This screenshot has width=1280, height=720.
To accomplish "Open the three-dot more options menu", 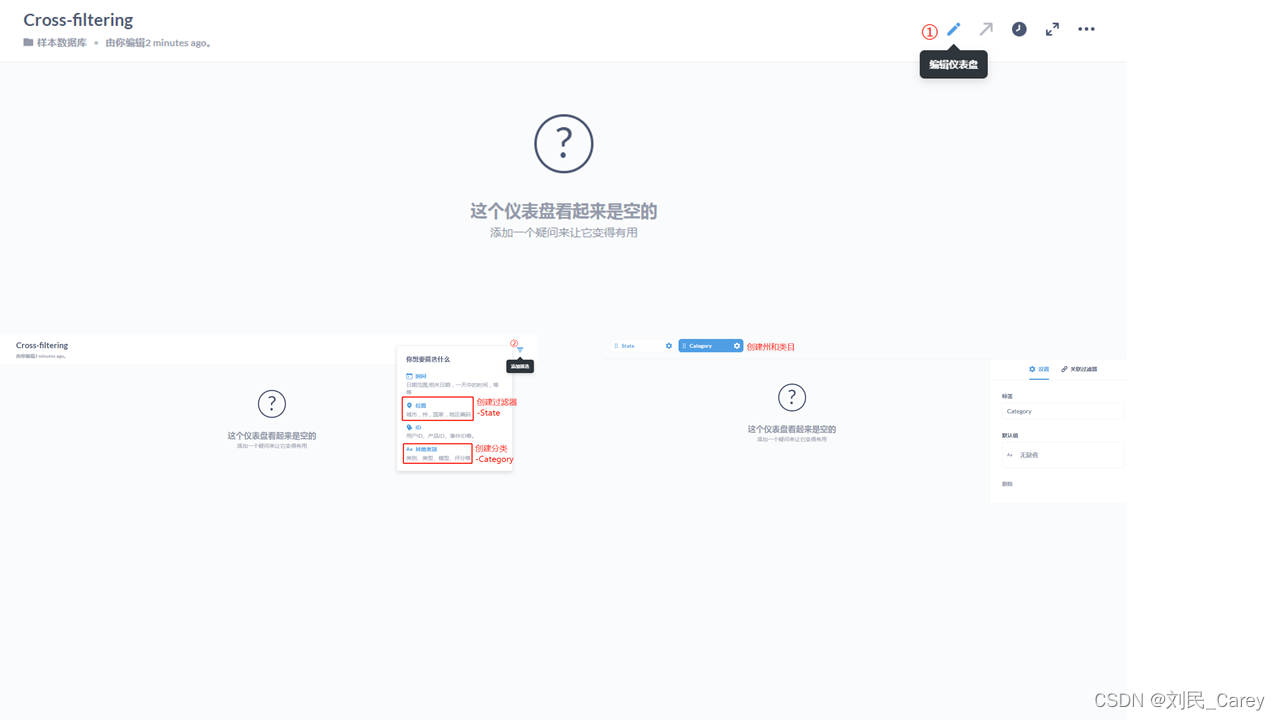I will point(1086,29).
